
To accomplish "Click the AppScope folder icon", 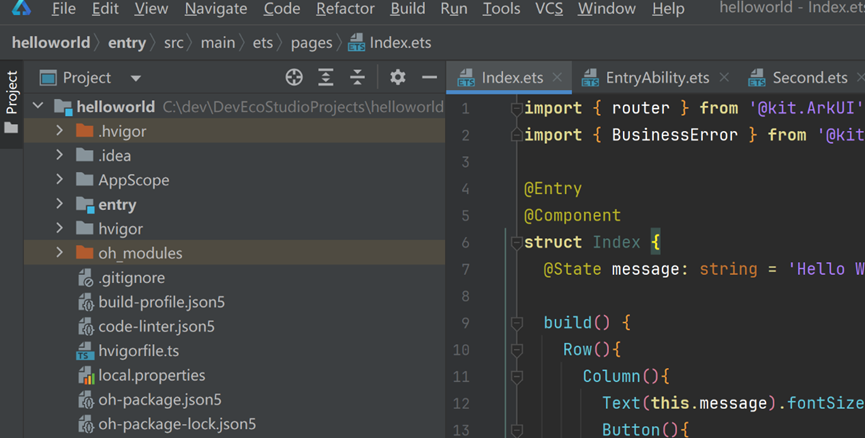I will point(84,179).
